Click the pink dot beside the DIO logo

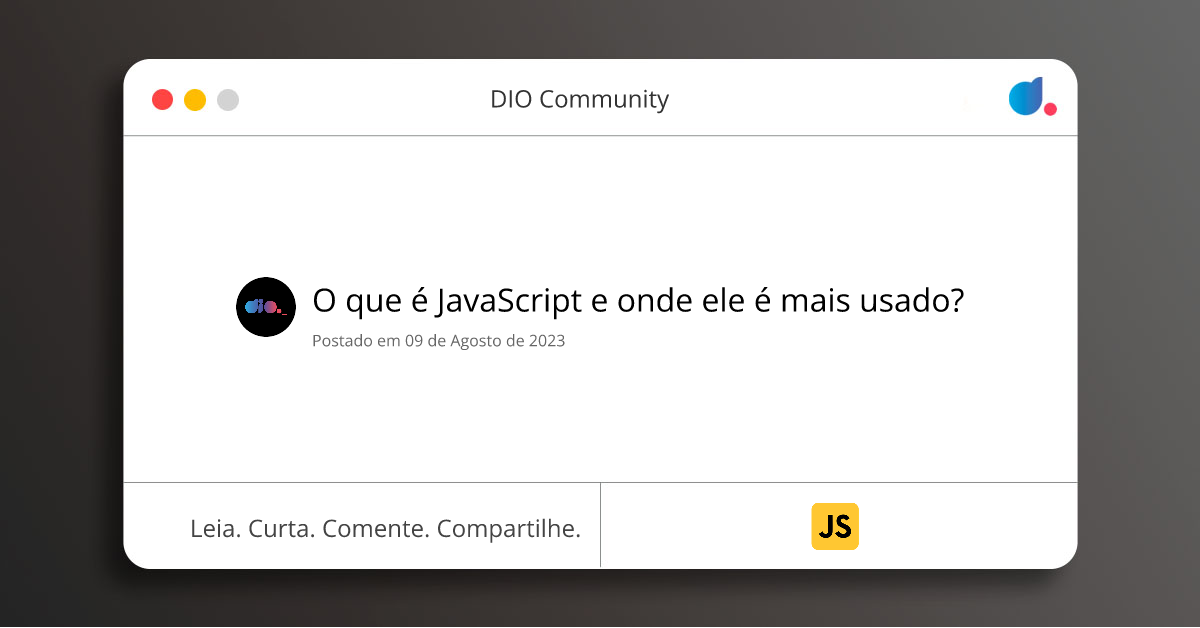[1050, 109]
